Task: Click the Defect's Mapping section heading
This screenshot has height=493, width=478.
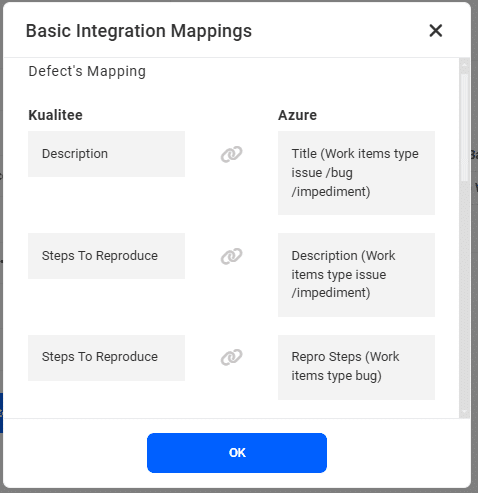Action: tap(87, 71)
